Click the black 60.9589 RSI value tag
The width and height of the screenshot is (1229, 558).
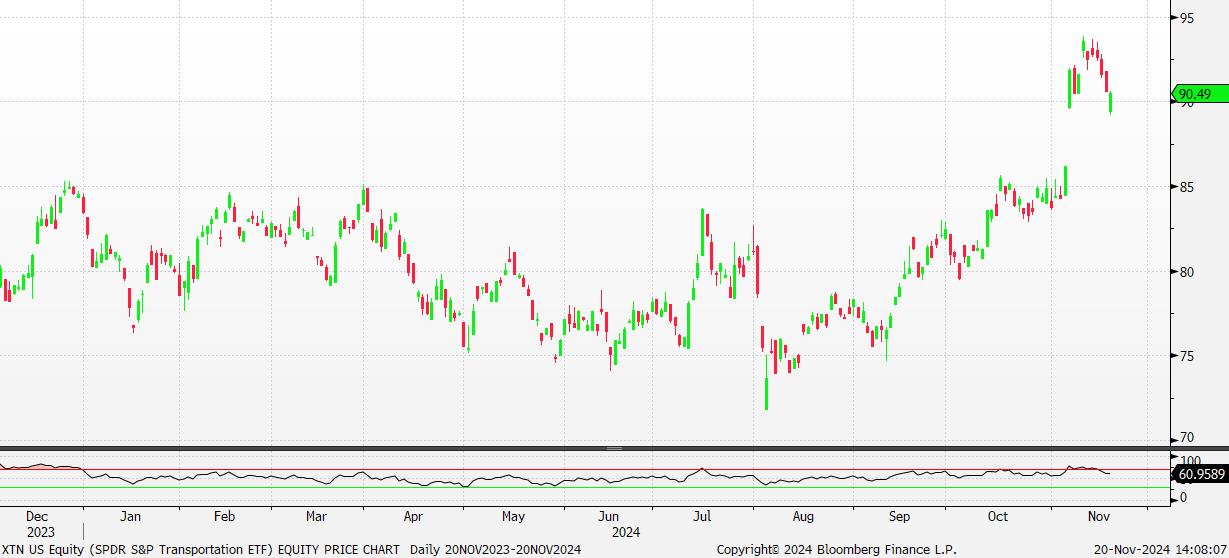[1201, 473]
